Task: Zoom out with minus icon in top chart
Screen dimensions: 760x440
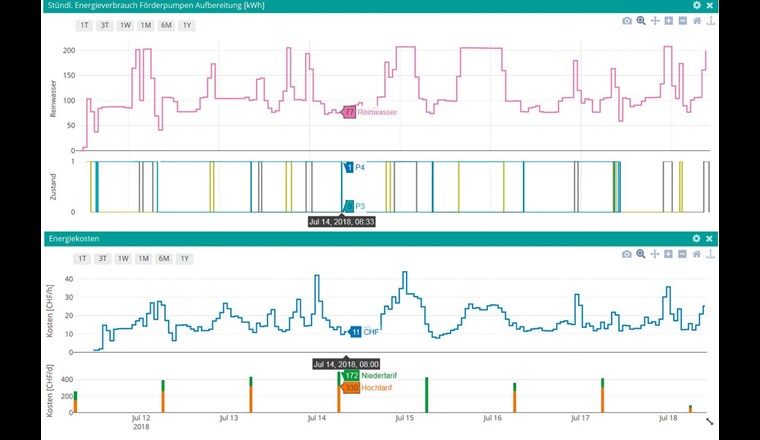Action: 683,21
